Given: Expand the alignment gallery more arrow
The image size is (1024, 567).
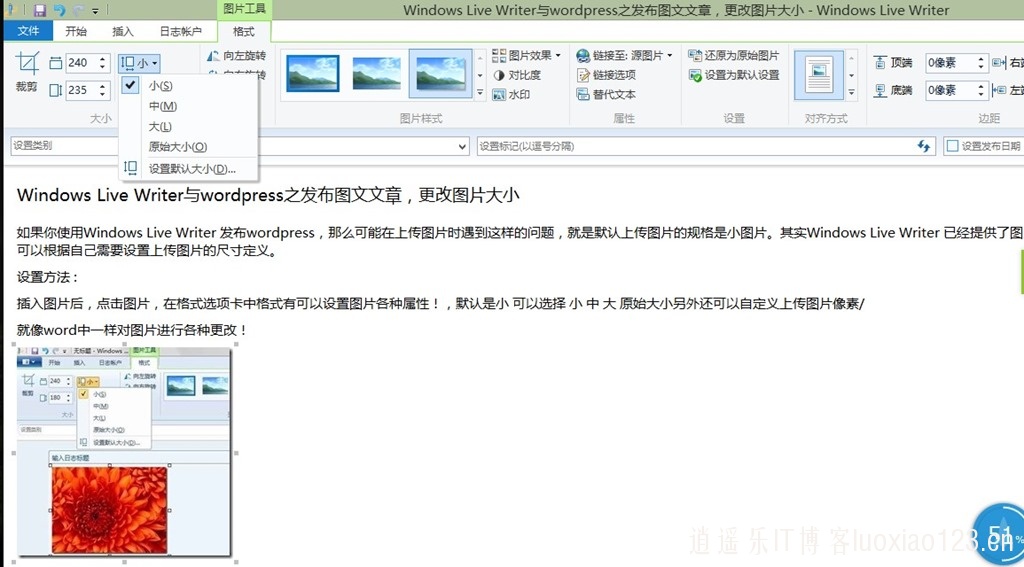Looking at the screenshot, I should tap(852, 93).
